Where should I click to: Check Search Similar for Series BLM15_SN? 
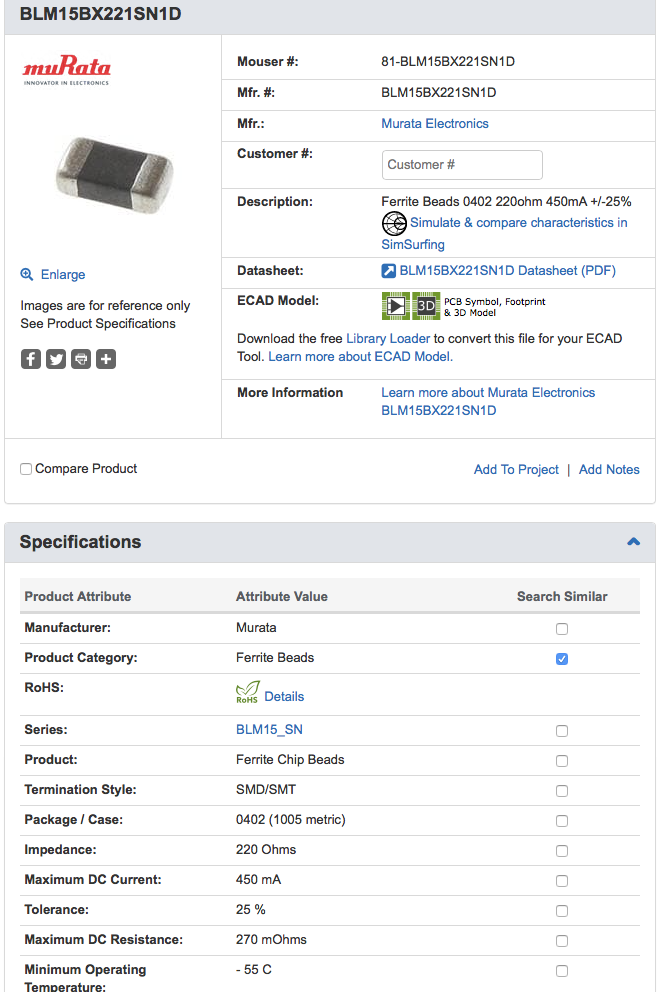coord(562,731)
